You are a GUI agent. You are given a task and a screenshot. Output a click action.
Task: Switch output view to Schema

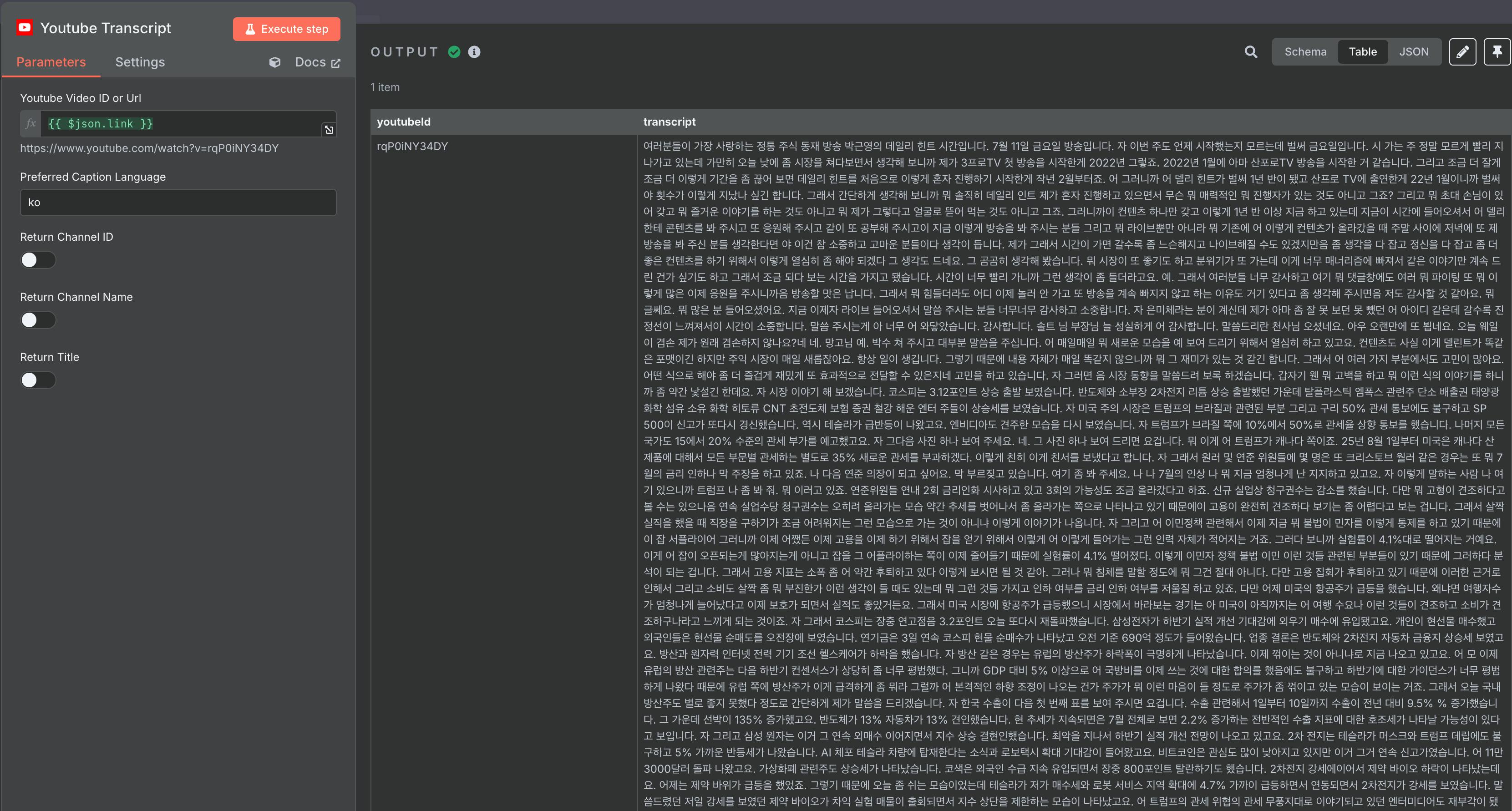click(1305, 51)
